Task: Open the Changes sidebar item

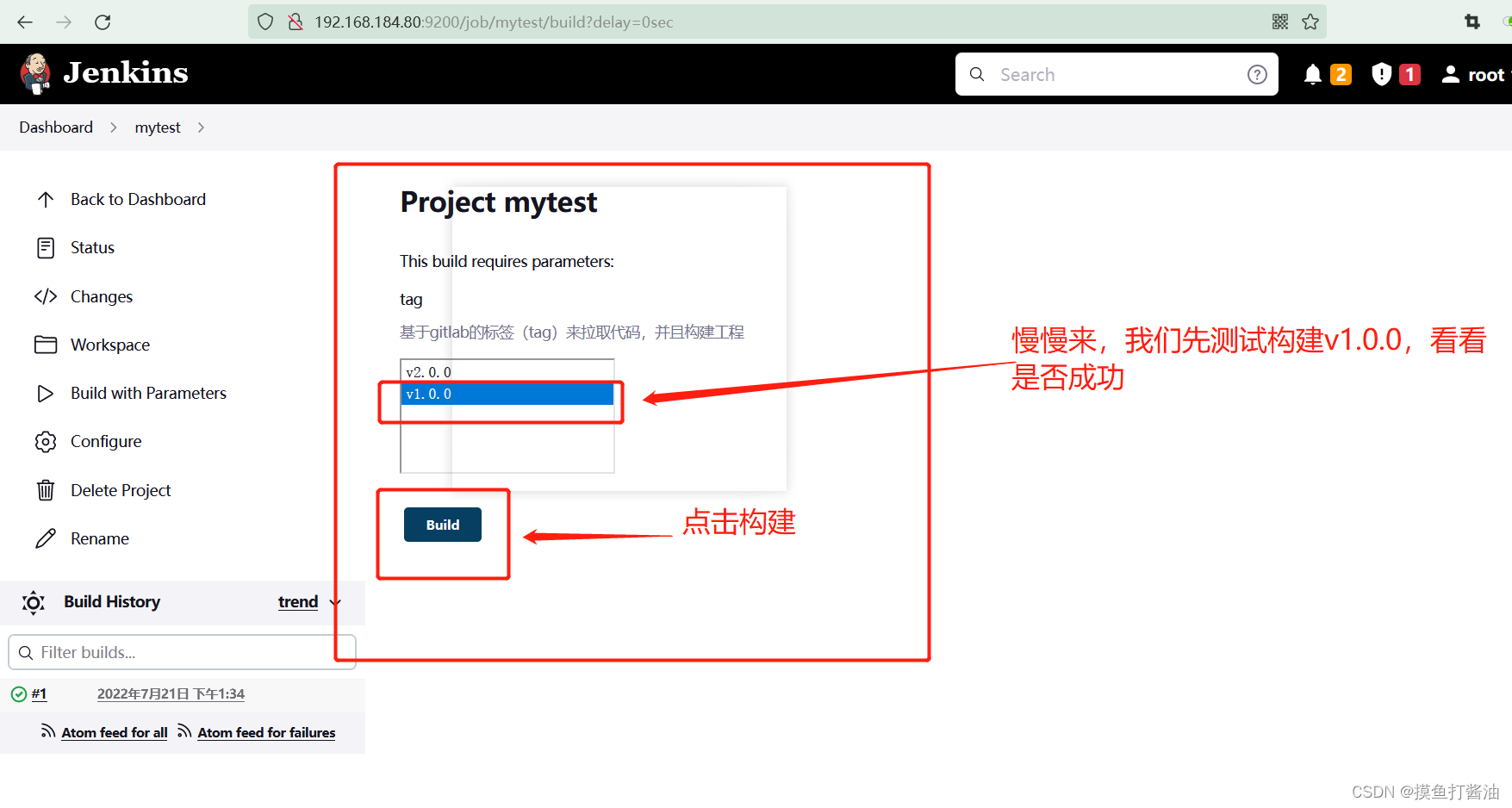Action: click(x=102, y=296)
